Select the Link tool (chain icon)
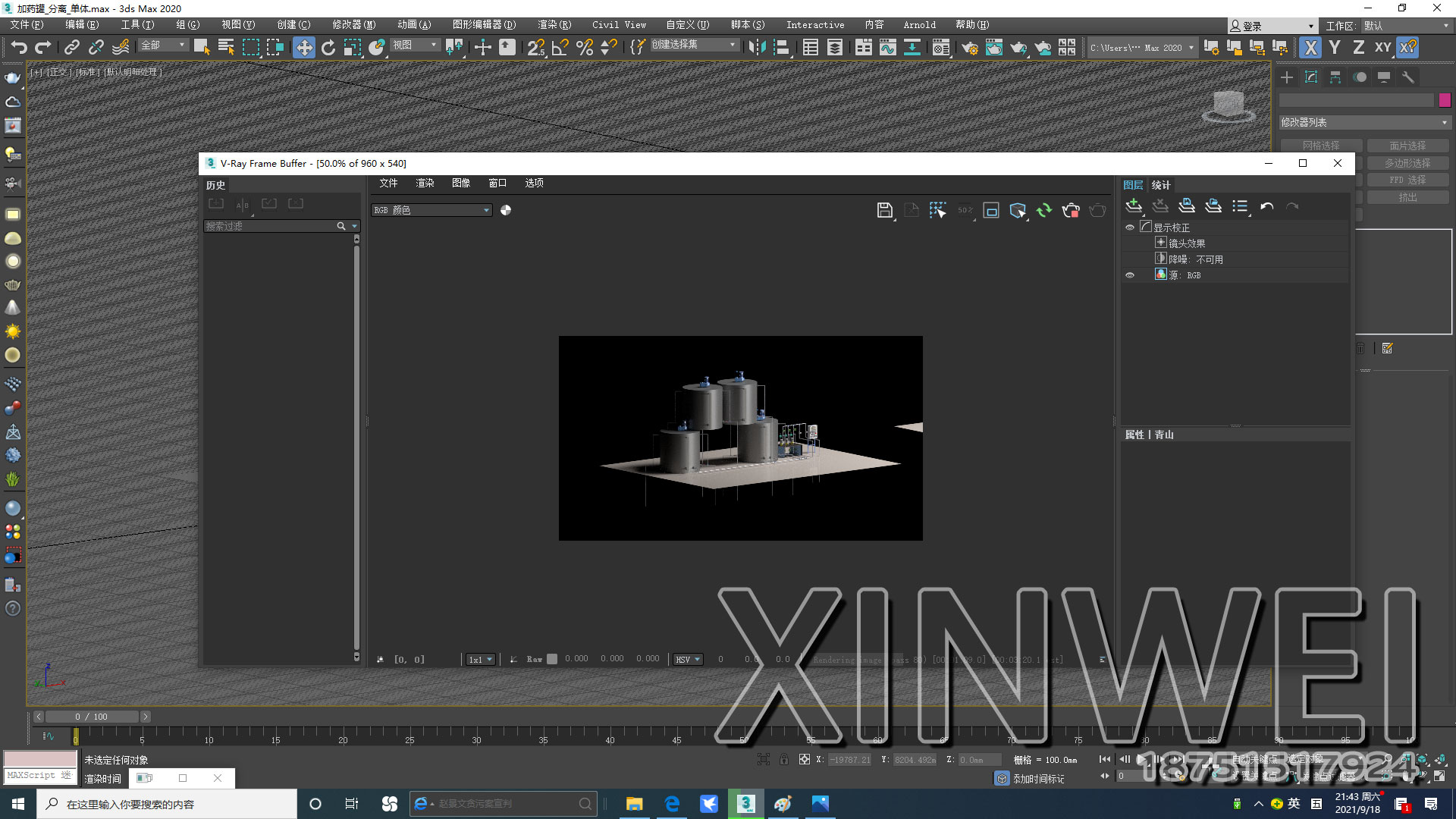1456x819 pixels. [x=71, y=47]
